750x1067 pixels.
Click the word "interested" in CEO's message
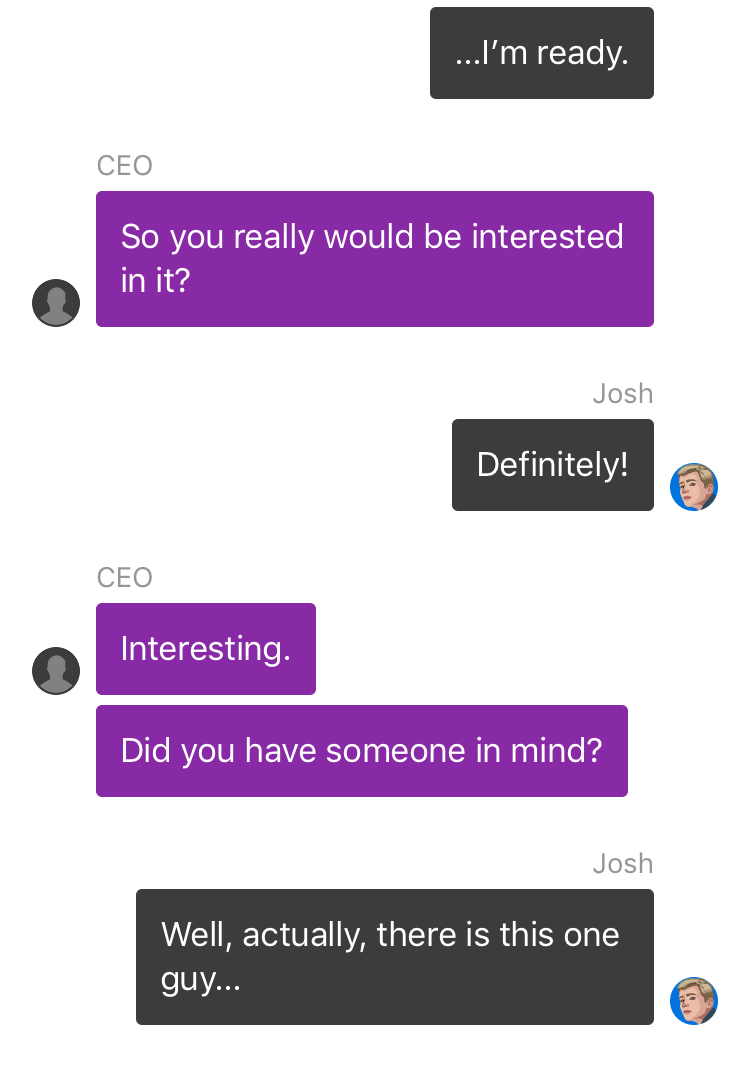point(547,237)
